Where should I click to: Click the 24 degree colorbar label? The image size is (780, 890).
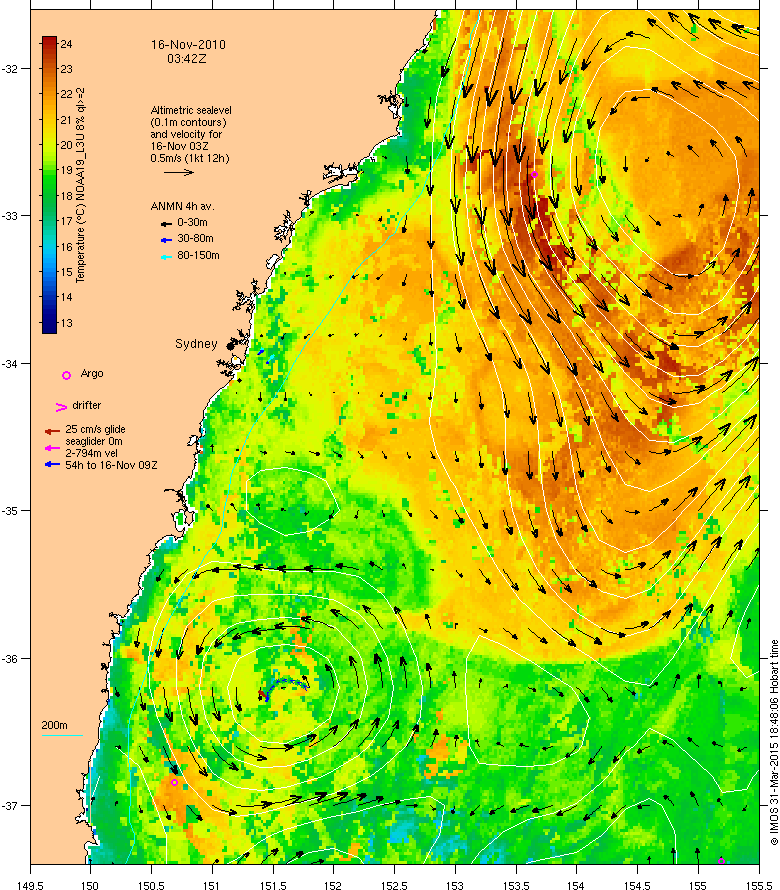[x=66, y=44]
